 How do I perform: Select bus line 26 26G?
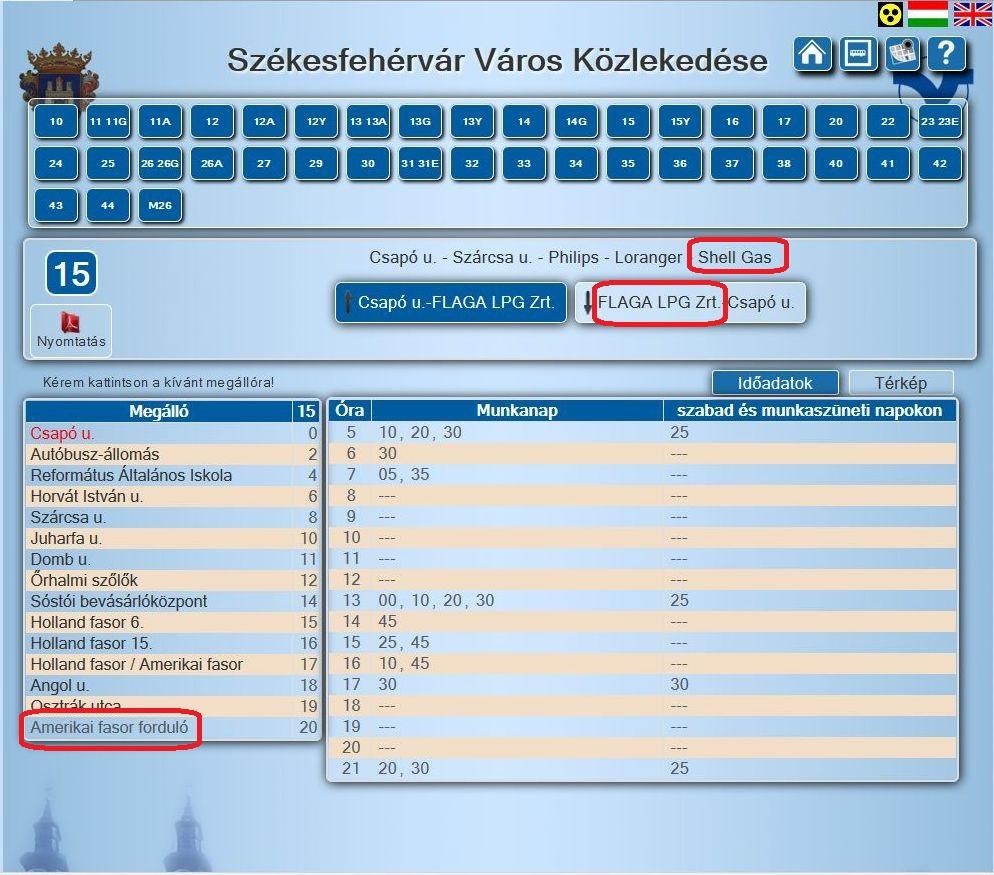tap(160, 163)
